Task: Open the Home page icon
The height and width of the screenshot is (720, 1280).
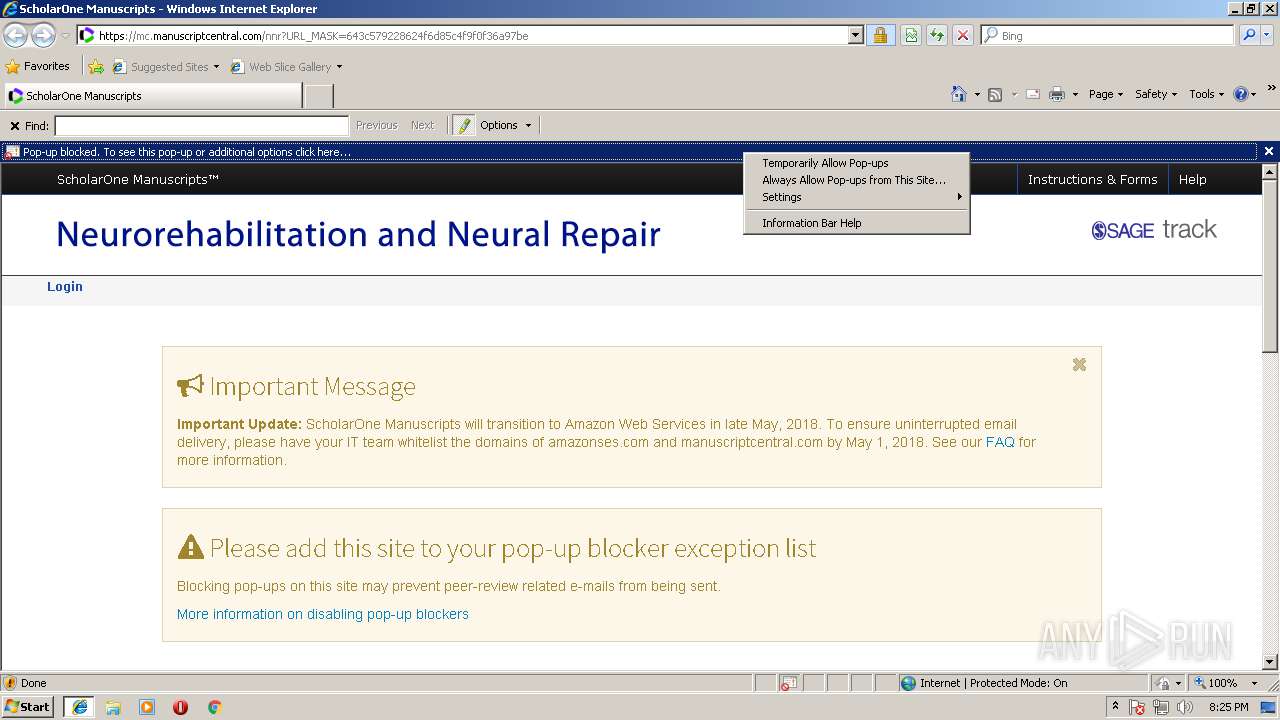Action: tap(958, 94)
